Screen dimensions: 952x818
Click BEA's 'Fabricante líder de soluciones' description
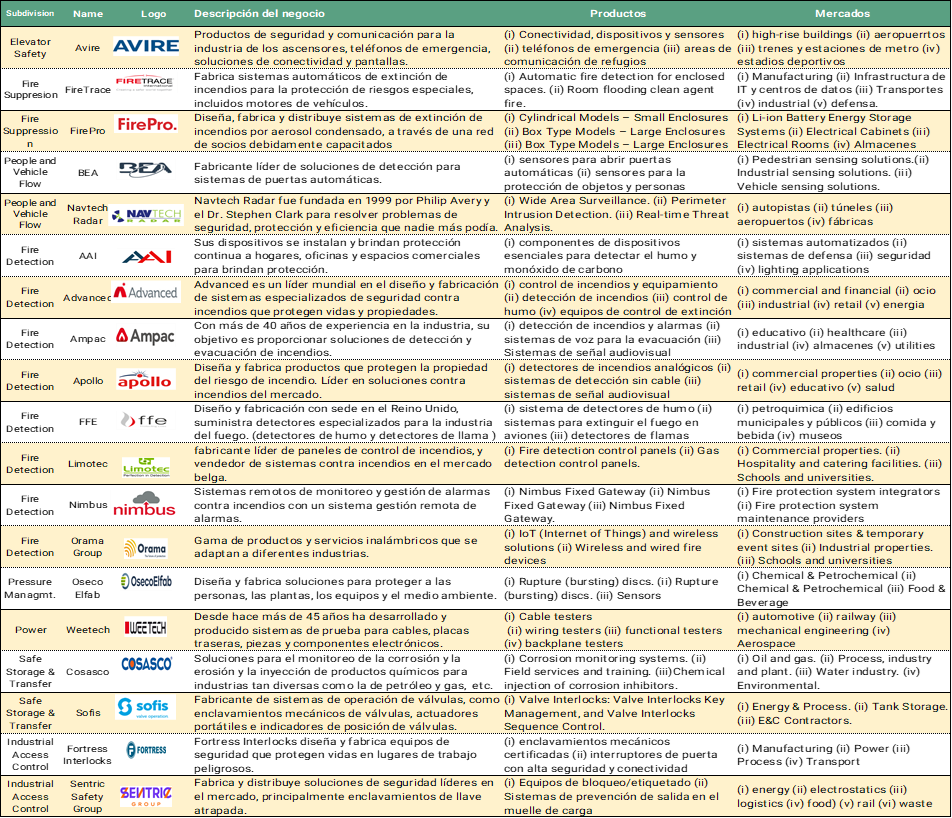(x=327, y=173)
